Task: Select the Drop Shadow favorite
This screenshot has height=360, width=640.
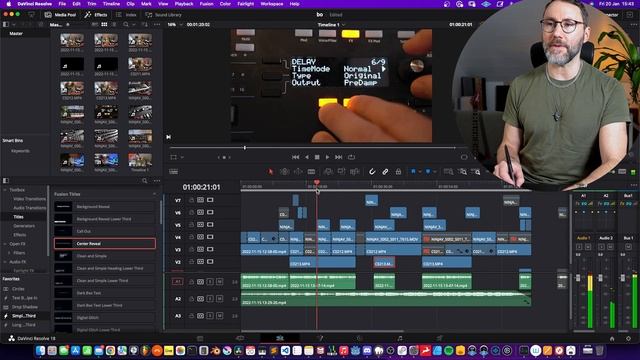Action: point(24,307)
